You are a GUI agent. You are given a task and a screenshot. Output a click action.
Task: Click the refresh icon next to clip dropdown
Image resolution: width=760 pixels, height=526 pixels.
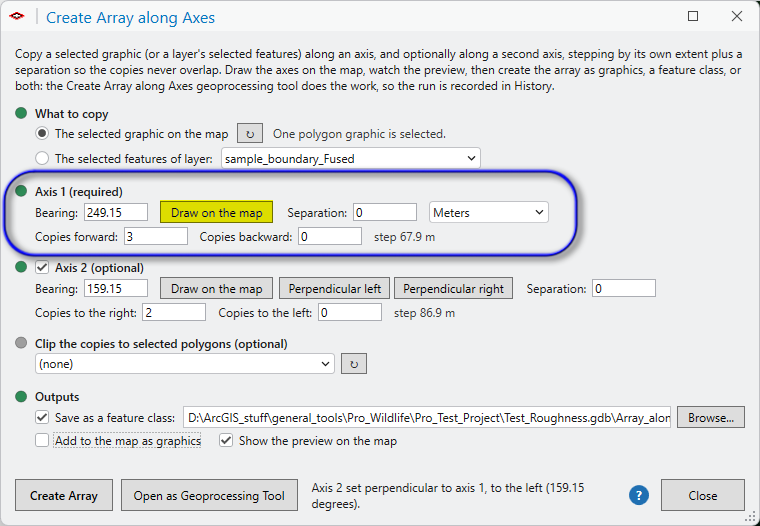pyautogui.click(x=354, y=364)
